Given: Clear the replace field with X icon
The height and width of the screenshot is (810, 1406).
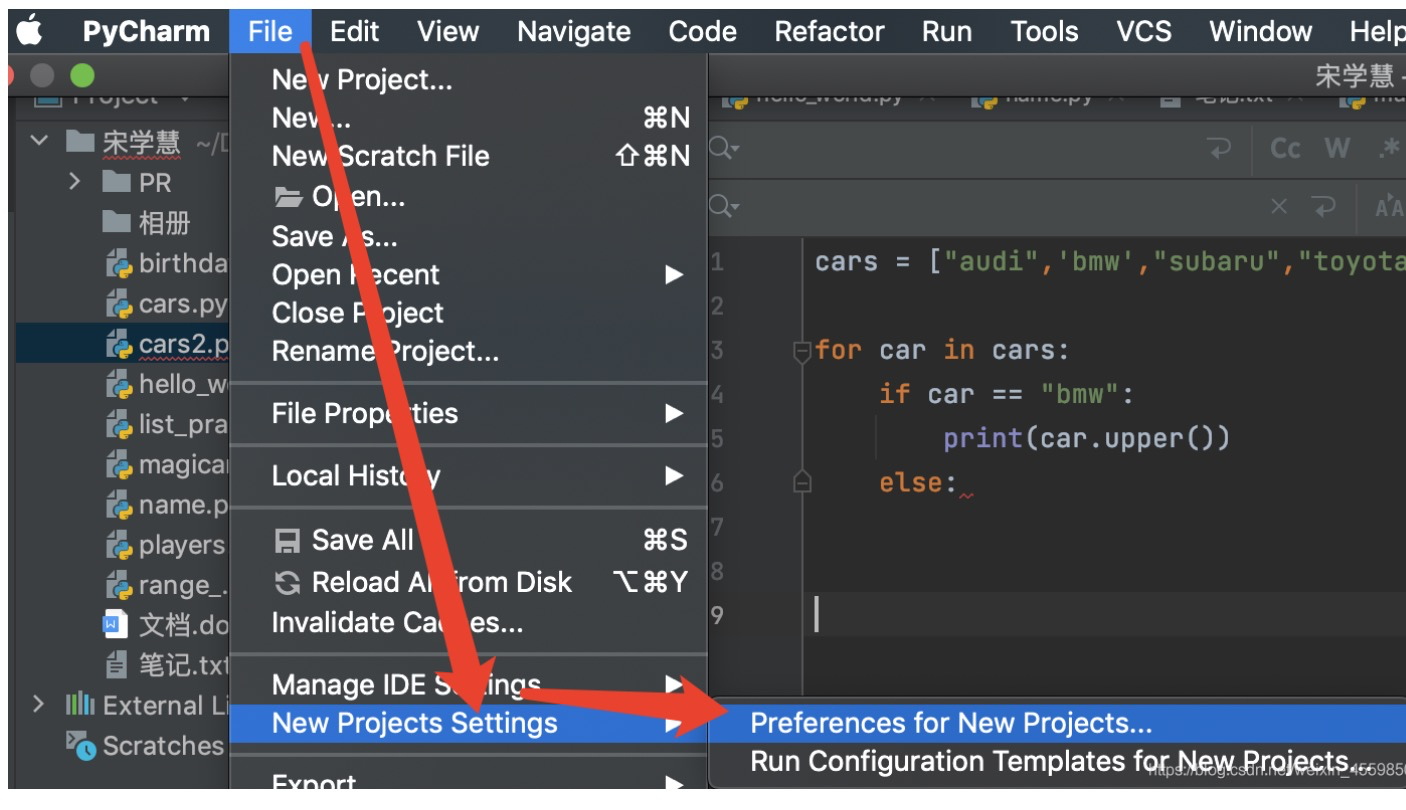Looking at the screenshot, I should click(x=1279, y=207).
